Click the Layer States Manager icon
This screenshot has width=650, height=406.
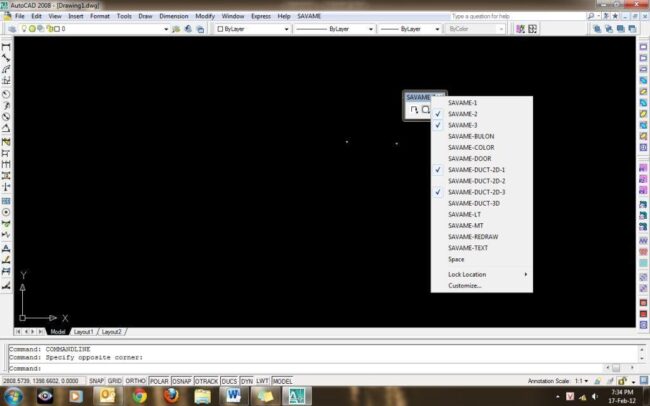tap(200, 29)
